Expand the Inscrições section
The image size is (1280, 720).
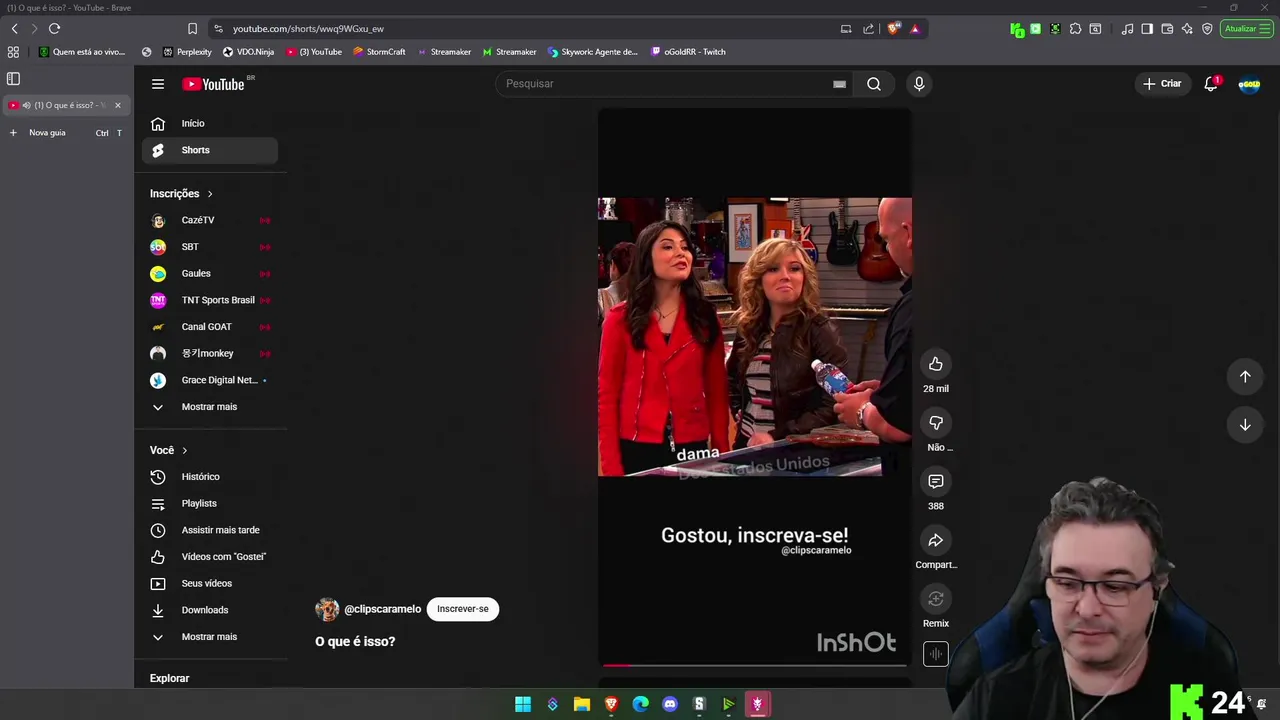181,194
